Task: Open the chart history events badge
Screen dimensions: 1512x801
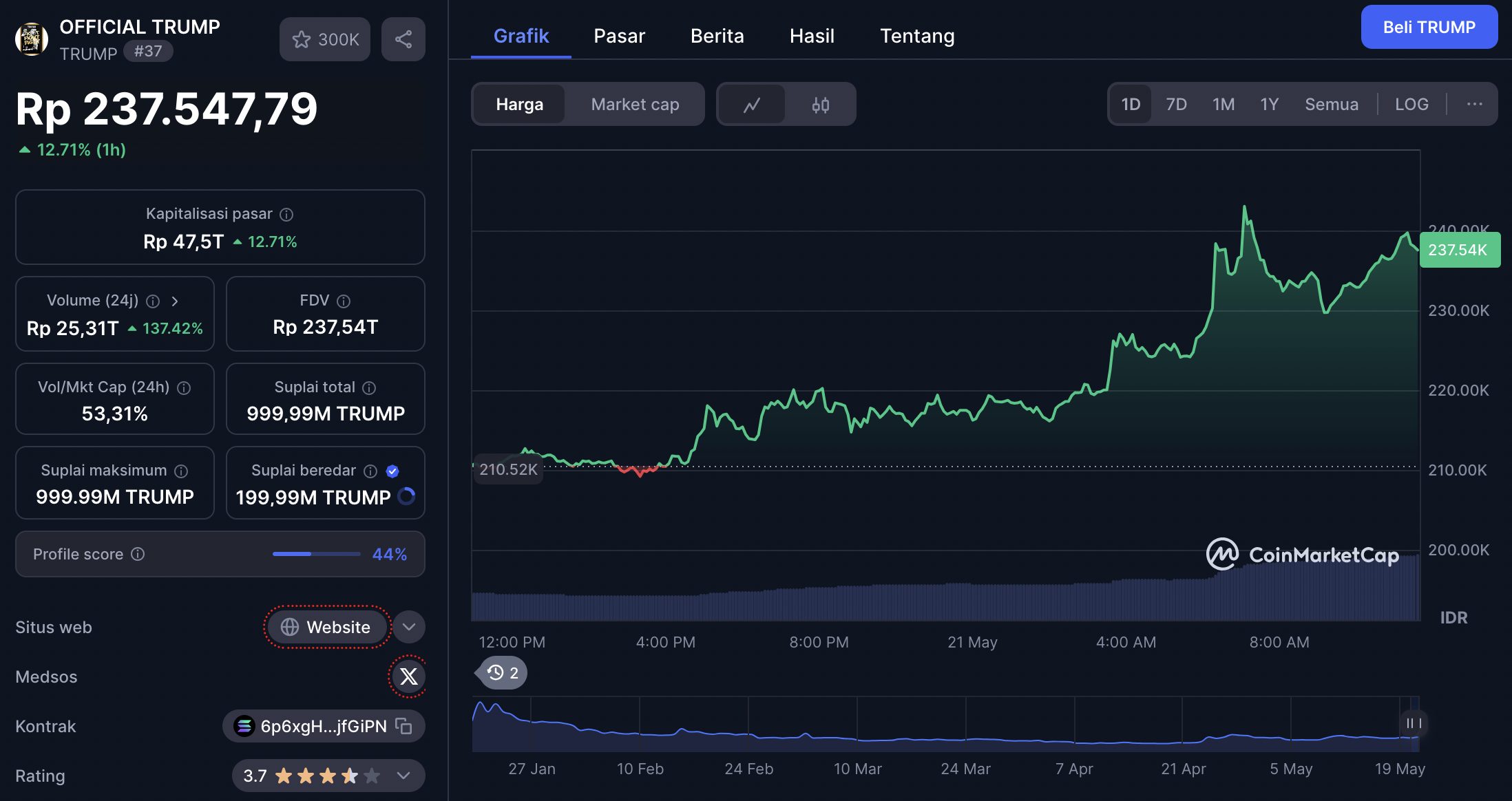Action: (502, 673)
